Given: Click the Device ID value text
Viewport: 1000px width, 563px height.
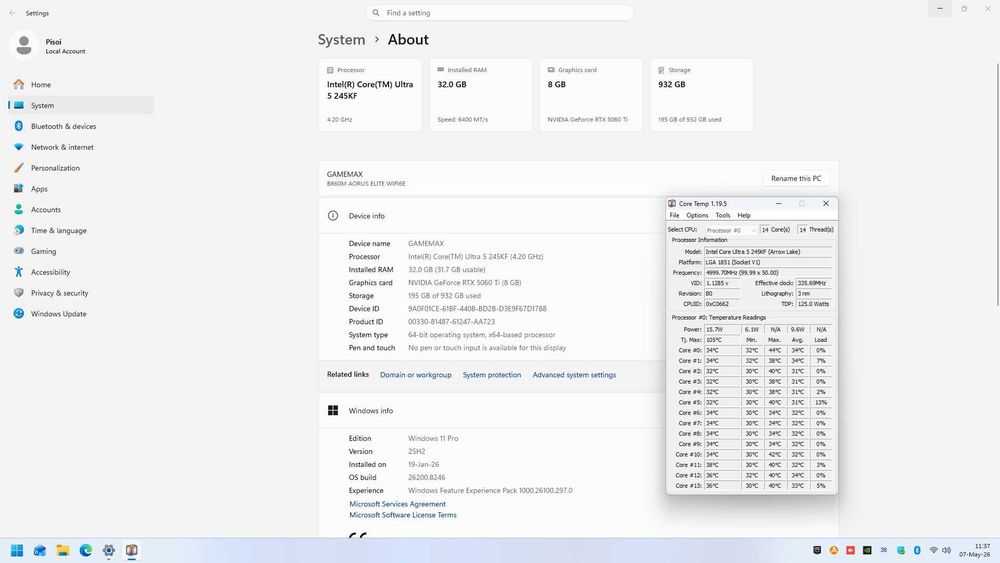Looking at the screenshot, I should point(477,309).
